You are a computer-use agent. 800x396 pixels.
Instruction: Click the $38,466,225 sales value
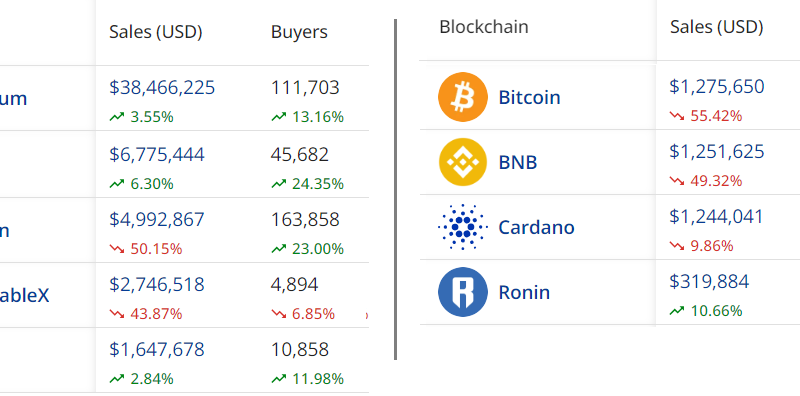(162, 88)
